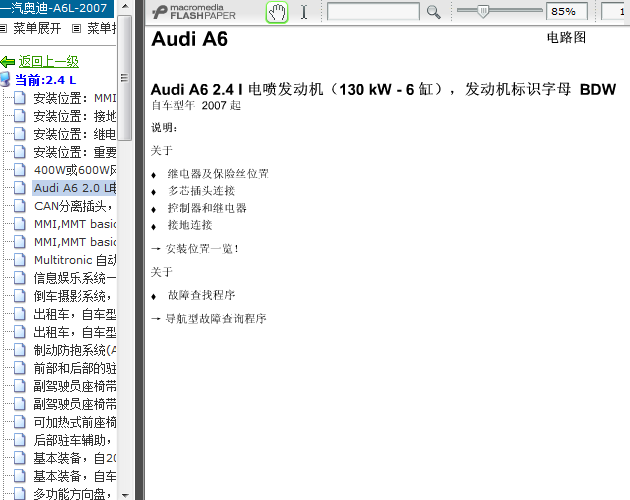Screen dimensions: 630x500
Task: Click page icon beside 安装位置: 接地
Action: click(19, 116)
